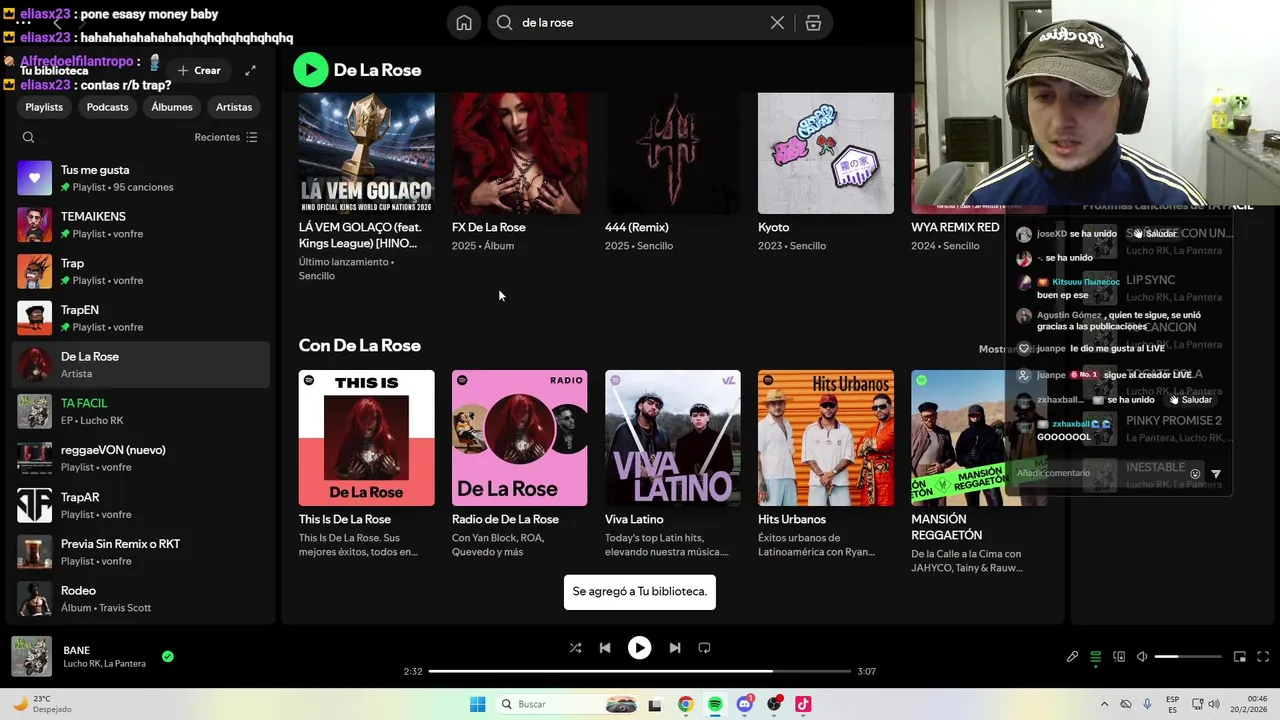Open the lyrics microphone icon
Viewport: 1280px width, 720px height.
coord(1072,657)
